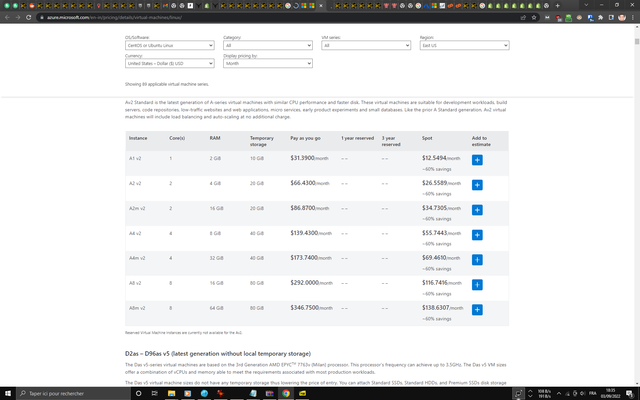This screenshot has height=400, width=640.
Task: Go back to previous browser page
Action: coord(7,18)
